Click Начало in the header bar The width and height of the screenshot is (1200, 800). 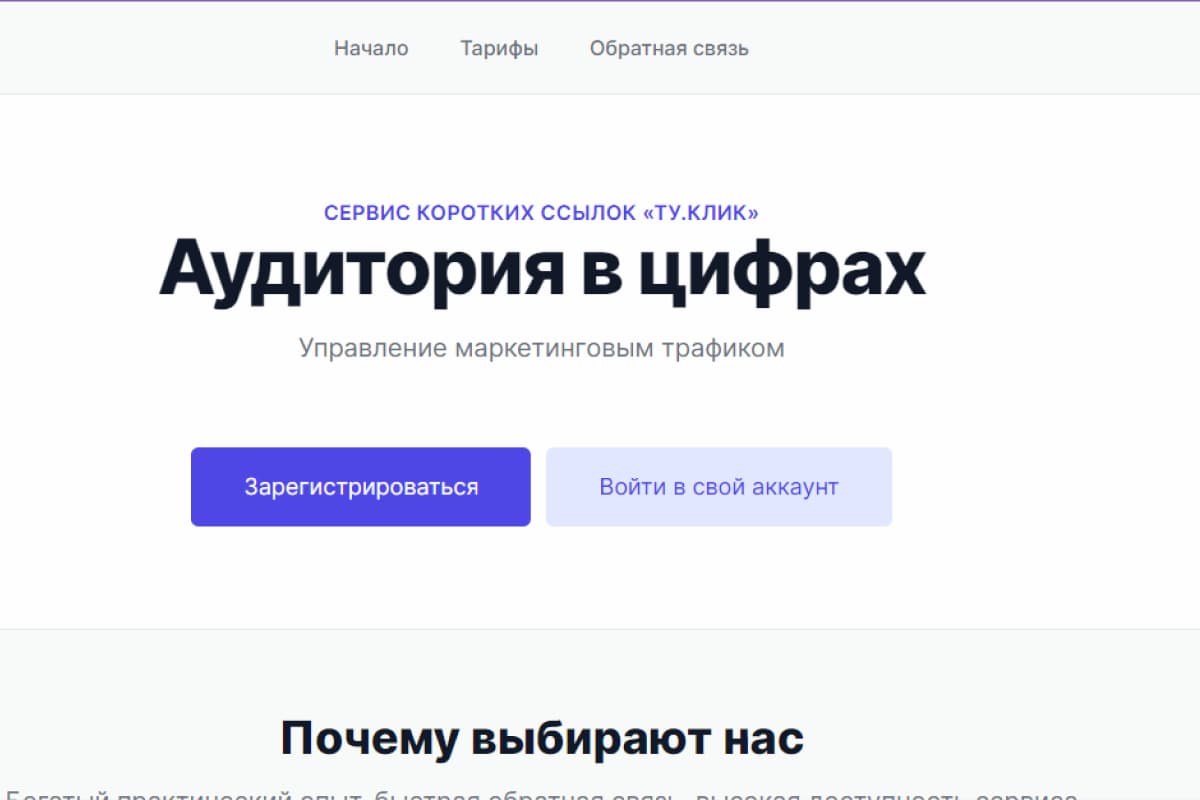coord(371,47)
